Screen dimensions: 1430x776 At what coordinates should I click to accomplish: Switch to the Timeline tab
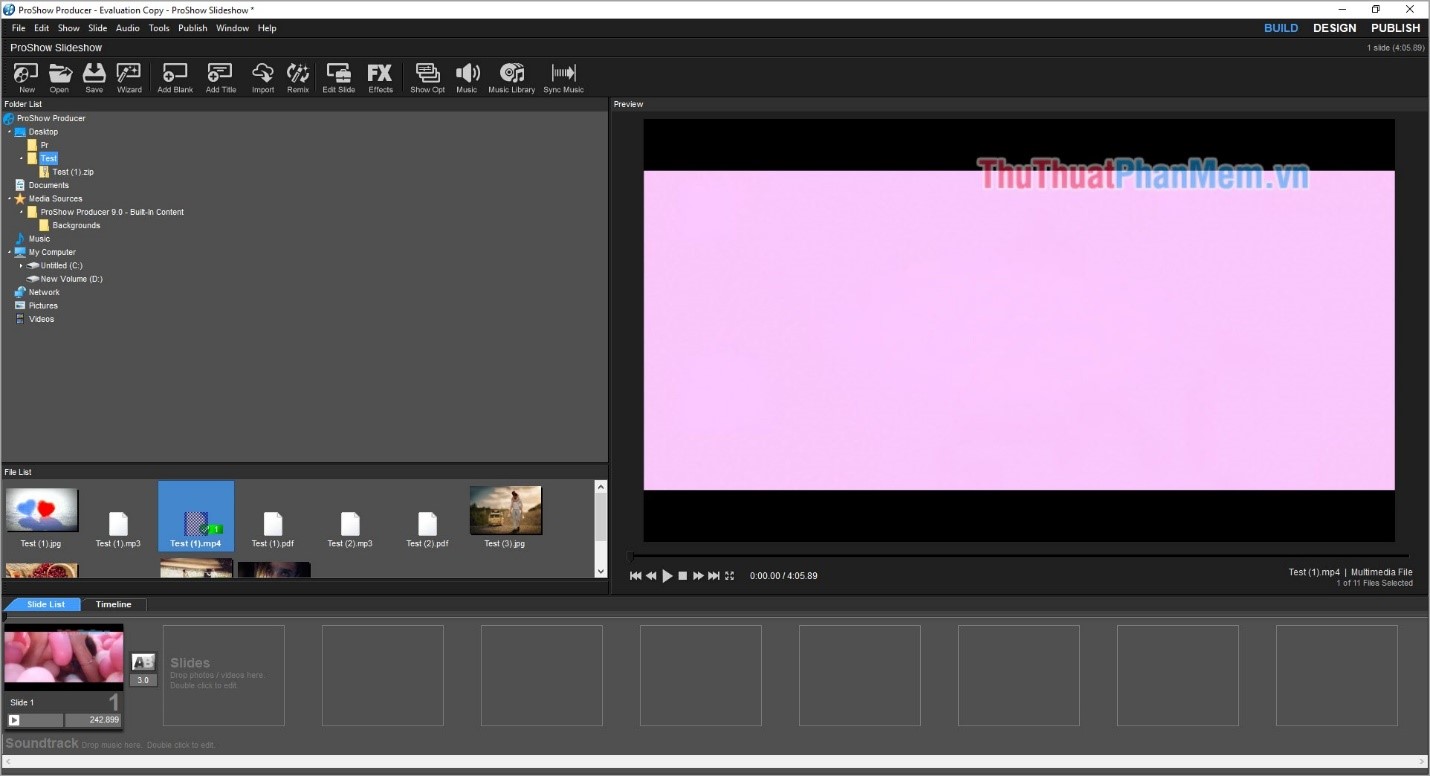[x=113, y=604]
